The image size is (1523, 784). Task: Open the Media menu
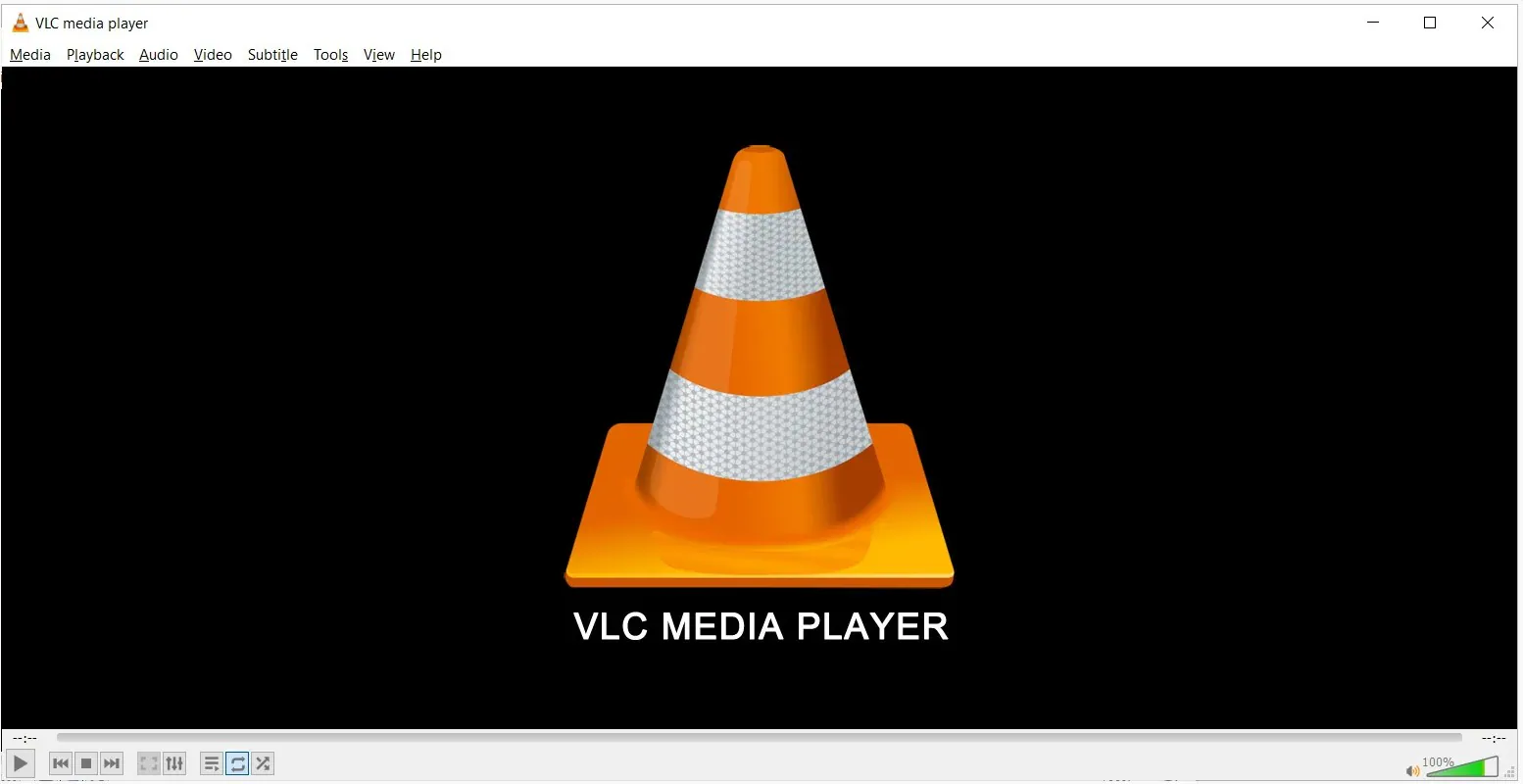point(30,55)
